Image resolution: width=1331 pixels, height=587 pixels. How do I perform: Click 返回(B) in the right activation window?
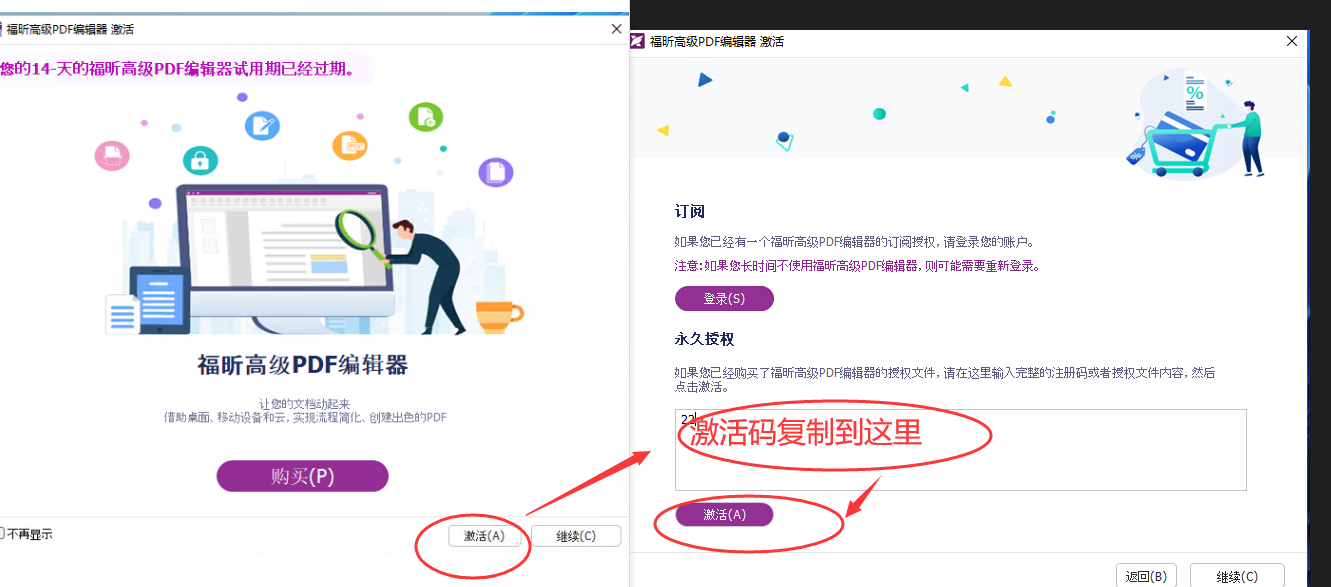[1146, 576]
